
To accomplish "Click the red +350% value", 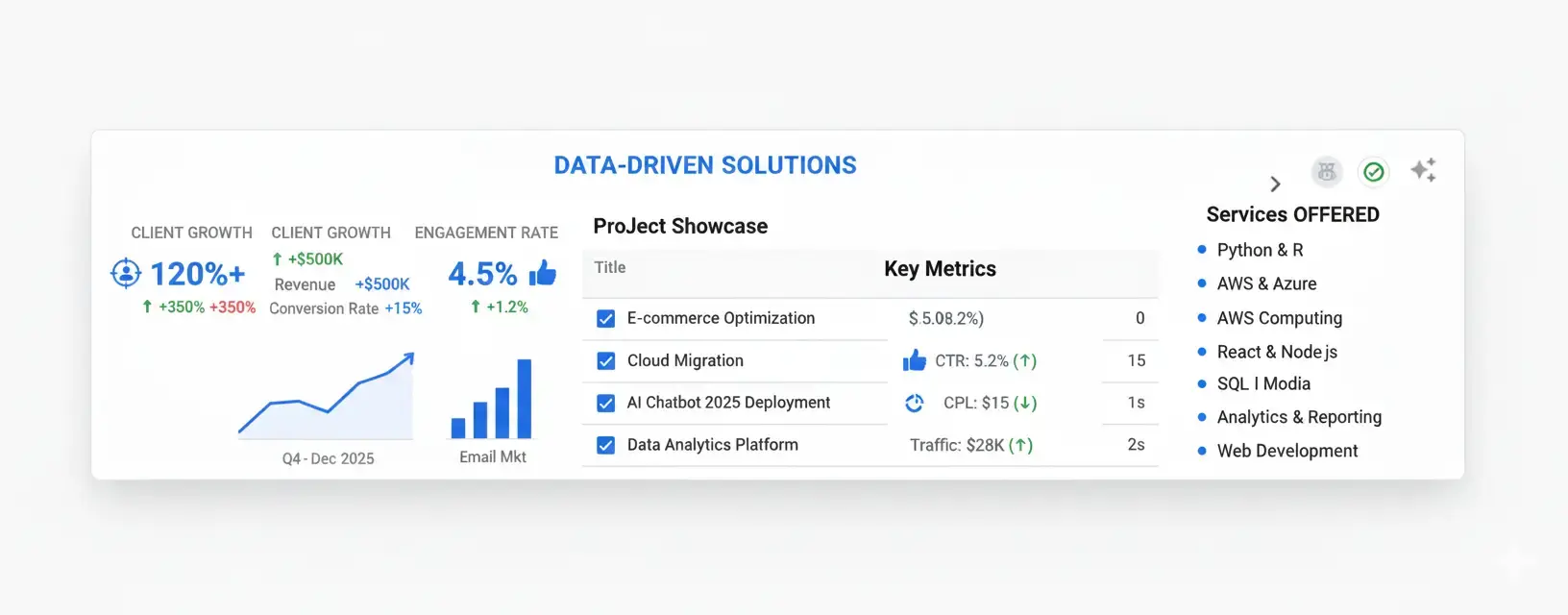I will (x=233, y=307).
